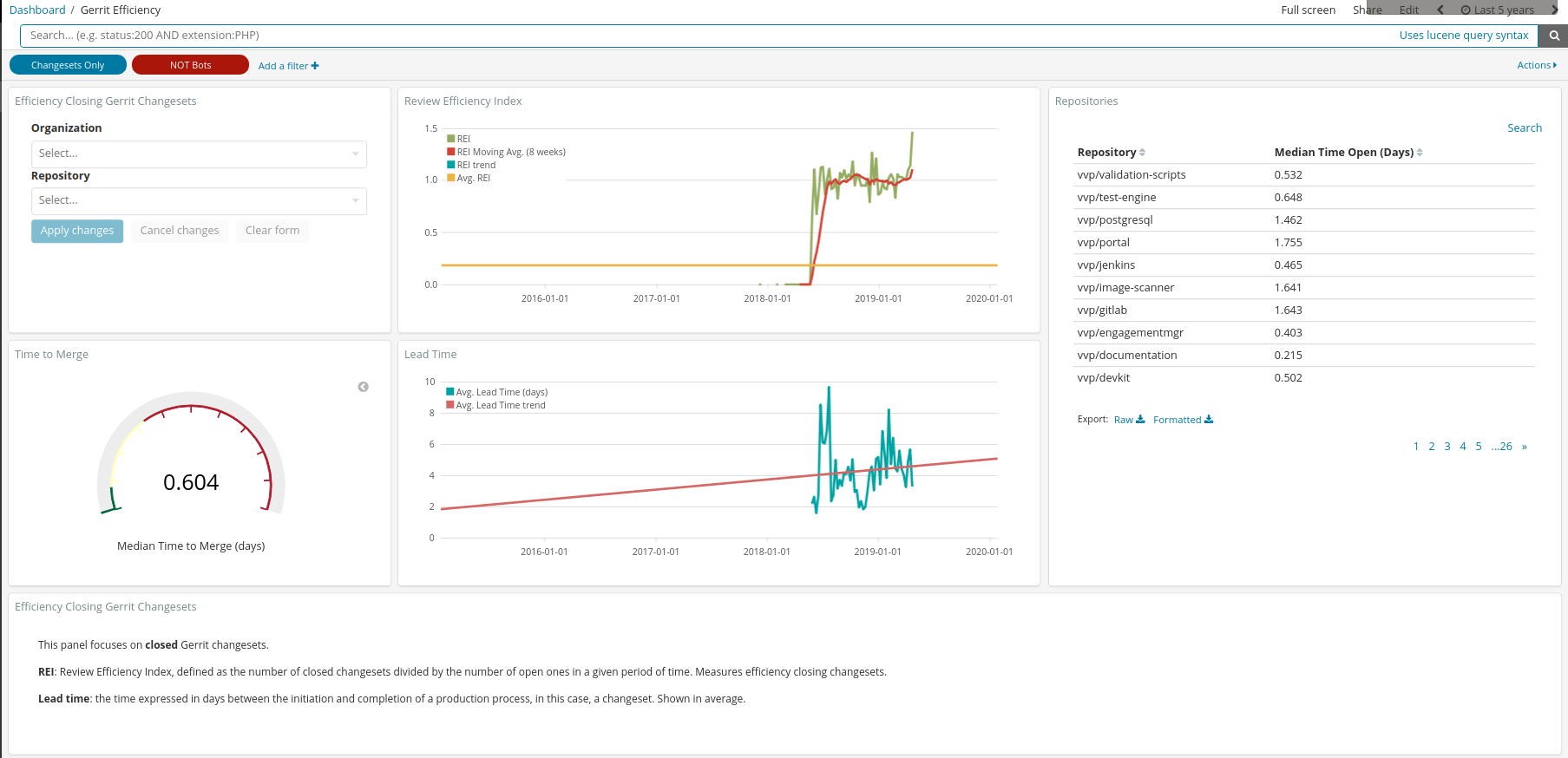Screen dimensions: 1568x758
Task: Click vvp/devkit repository cell
Action: [x=1104, y=378]
